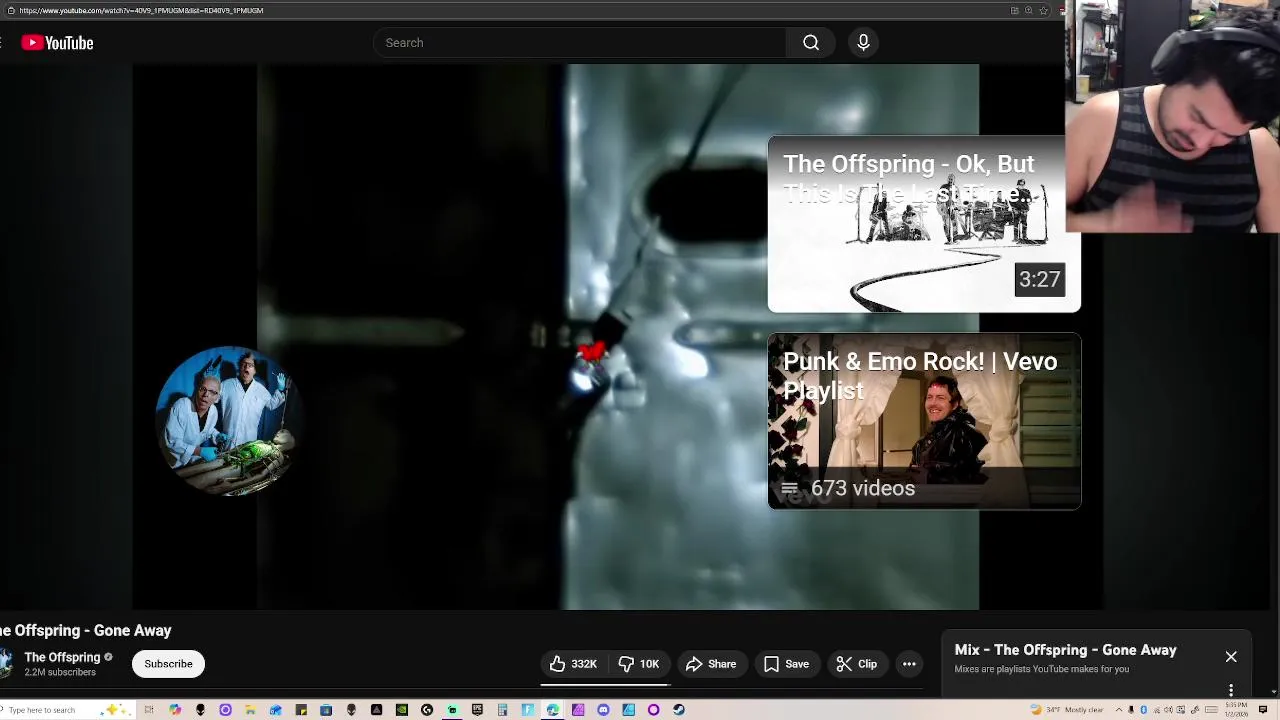Create a Clip of the video
The height and width of the screenshot is (720, 1280).
tap(857, 664)
